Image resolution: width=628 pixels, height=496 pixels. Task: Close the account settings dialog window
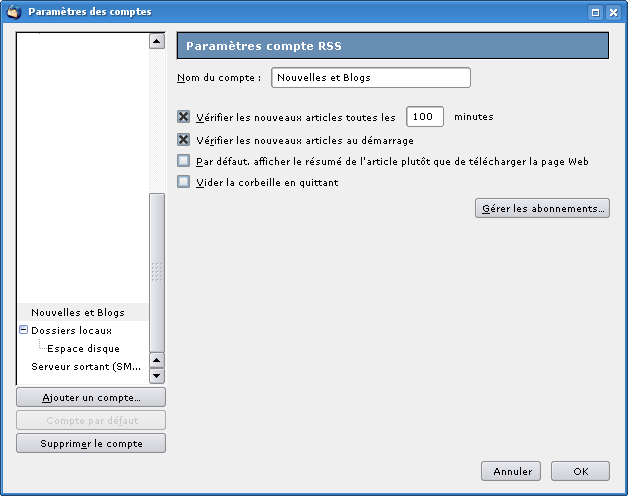coord(613,12)
